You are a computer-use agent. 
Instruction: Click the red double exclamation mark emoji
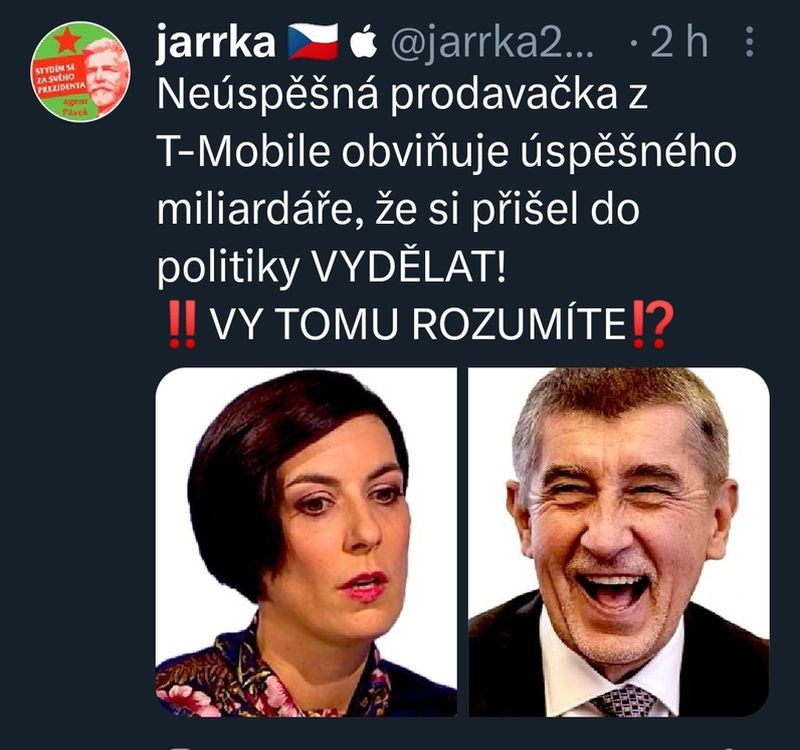pos(182,324)
